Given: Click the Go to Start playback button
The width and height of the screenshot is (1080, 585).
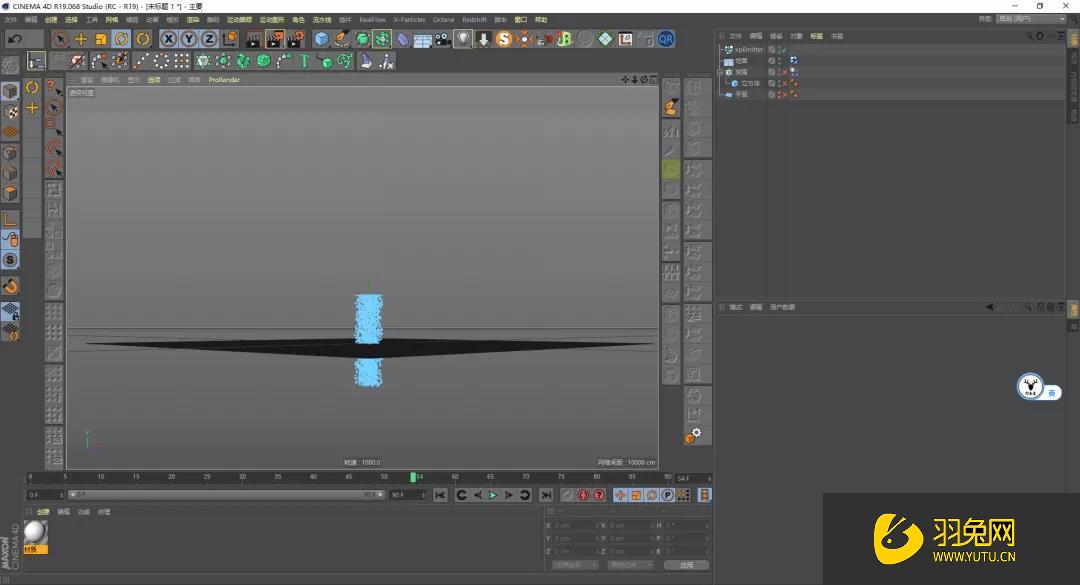Looking at the screenshot, I should 441,494.
